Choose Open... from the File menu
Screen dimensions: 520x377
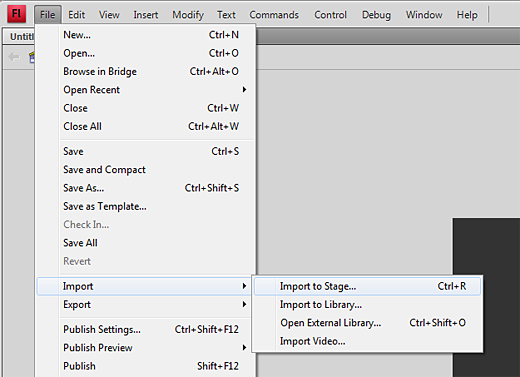146,53
